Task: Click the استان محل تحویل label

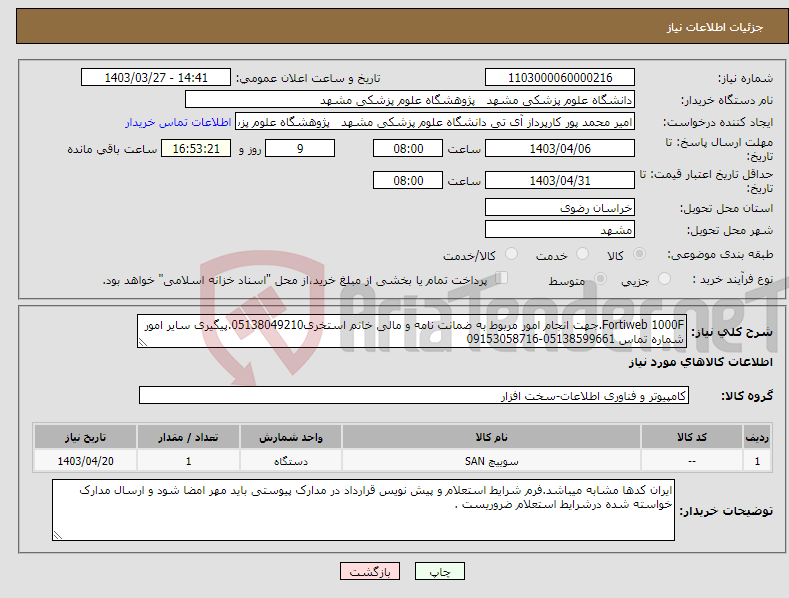Action: (726, 208)
